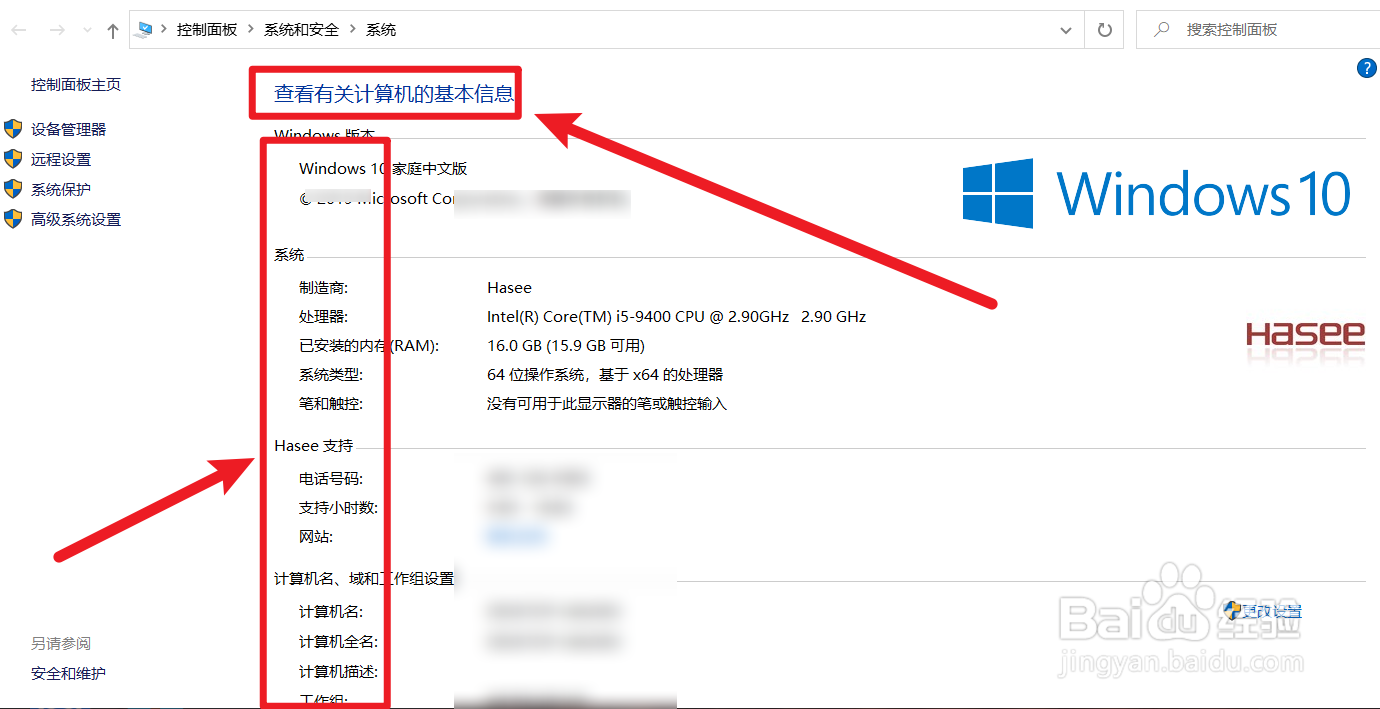Click the 16.0 GB RAM value
This screenshot has width=1380, height=709.
click(566, 345)
